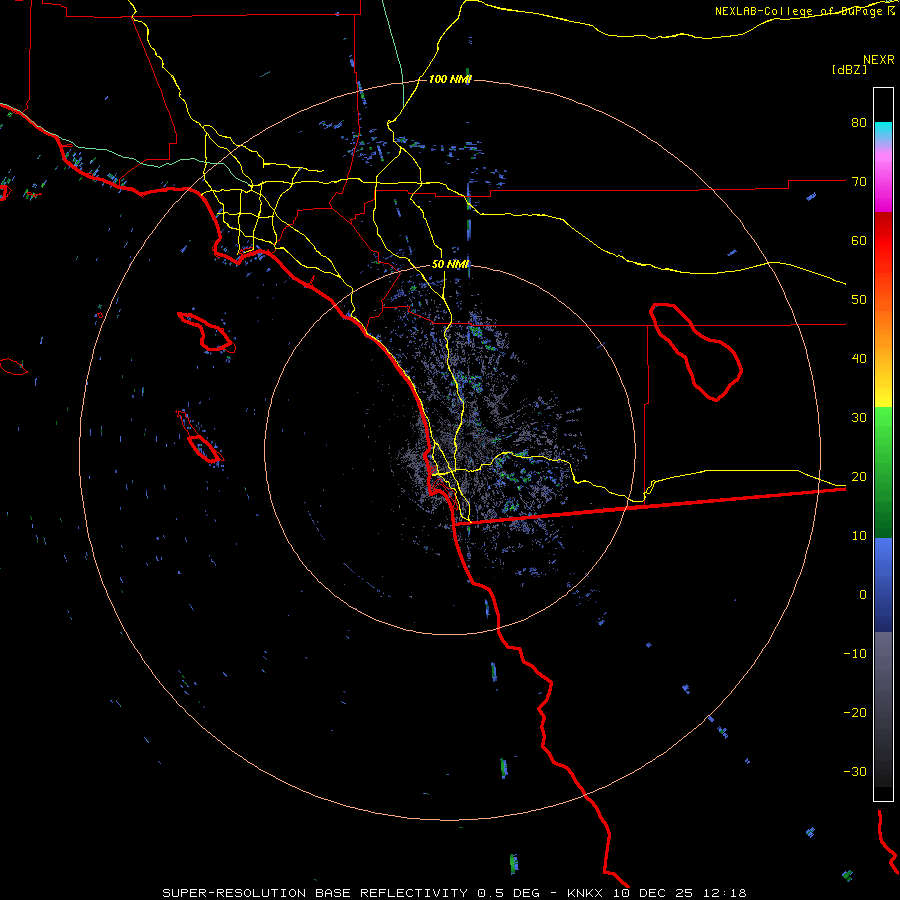900x900 pixels.
Task: Click the Santa Catalina Island outline
Action: click(x=206, y=332)
